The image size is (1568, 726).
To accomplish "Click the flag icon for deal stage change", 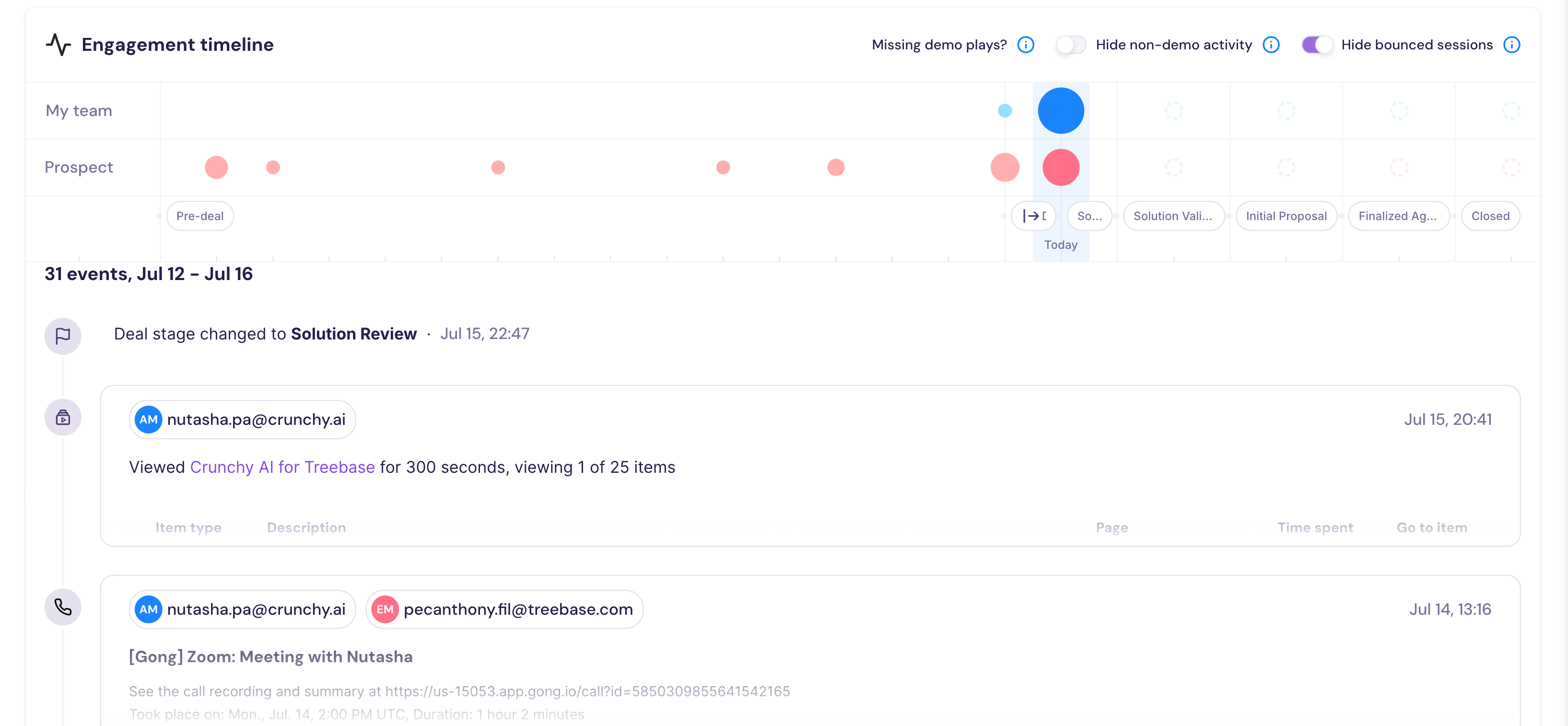I will (x=63, y=336).
